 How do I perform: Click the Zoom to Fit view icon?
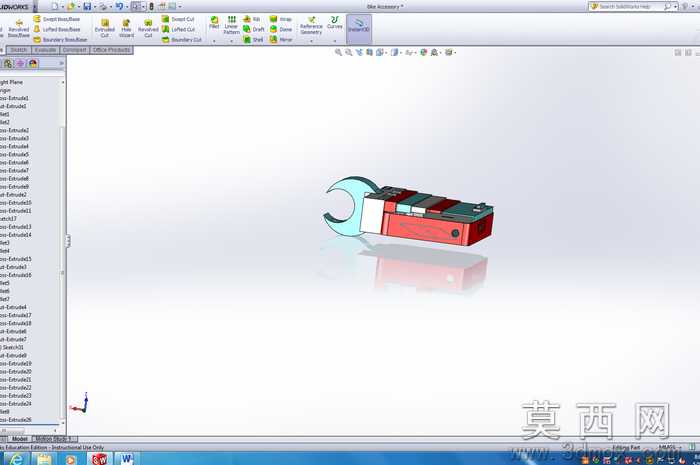338,53
